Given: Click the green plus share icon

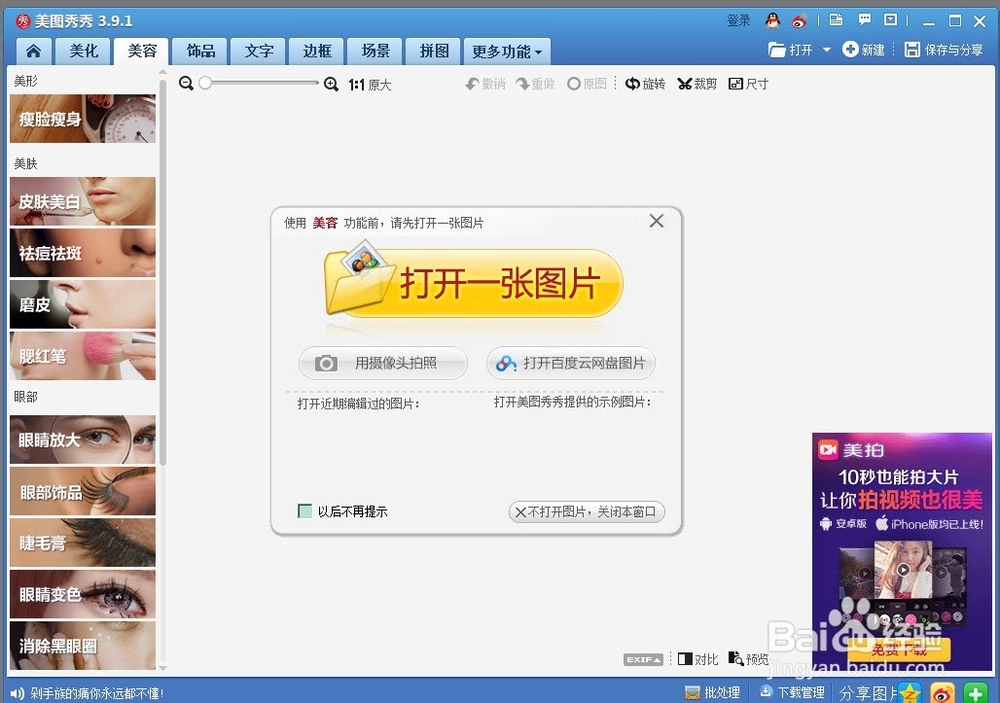Looking at the screenshot, I should tap(975, 693).
